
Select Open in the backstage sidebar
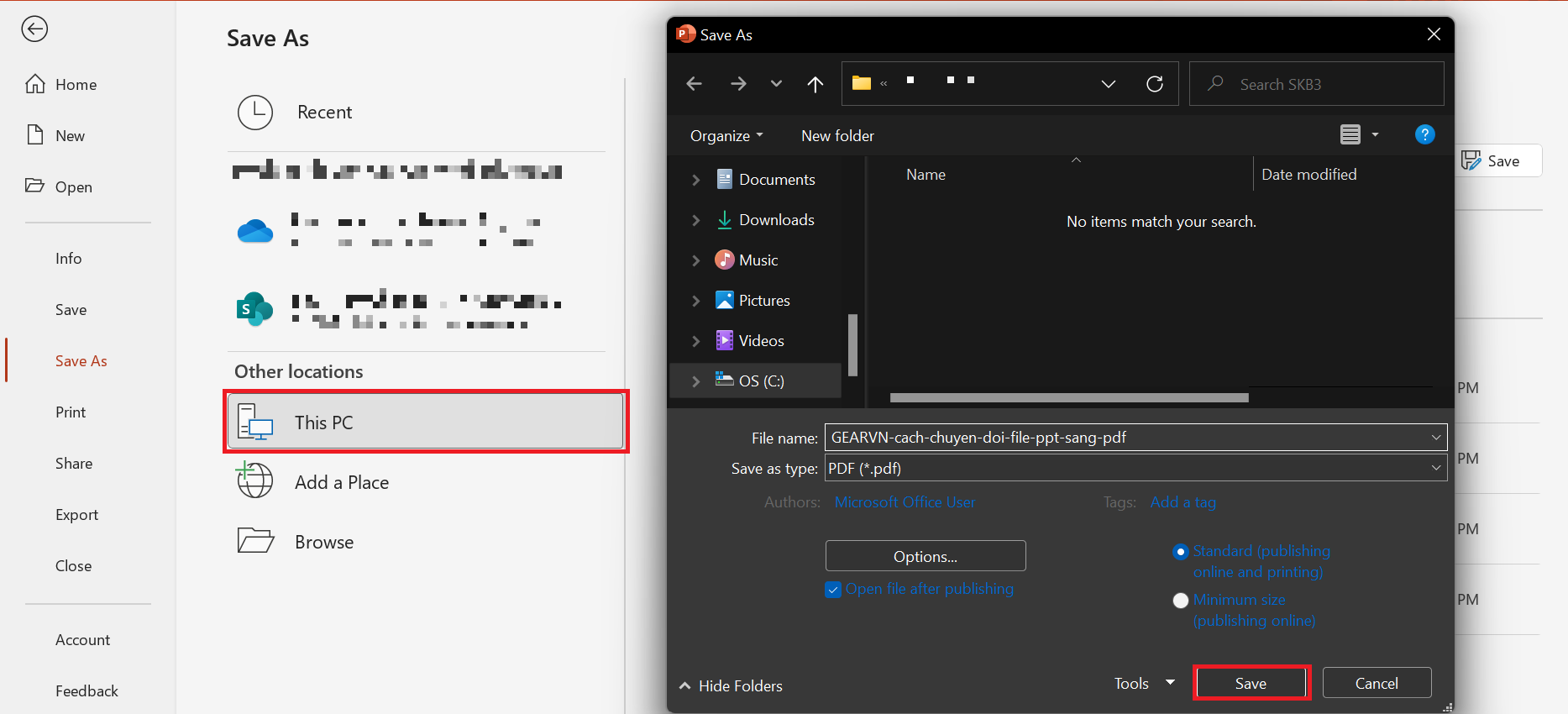[x=59, y=187]
